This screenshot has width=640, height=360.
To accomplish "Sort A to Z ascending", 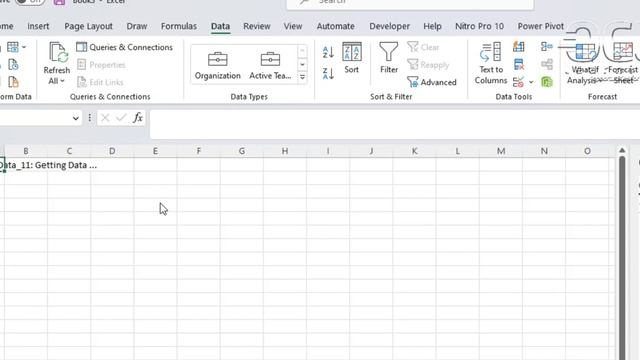I will point(328,52).
